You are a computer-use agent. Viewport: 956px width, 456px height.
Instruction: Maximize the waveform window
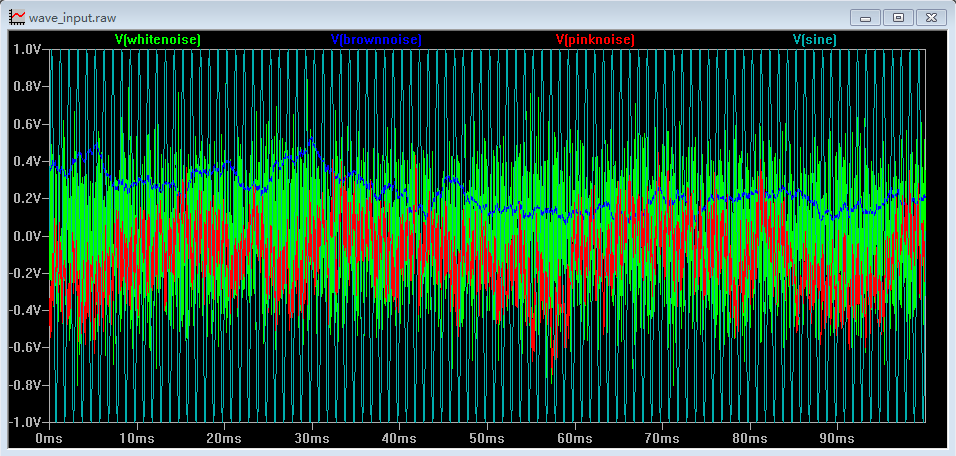pos(898,17)
